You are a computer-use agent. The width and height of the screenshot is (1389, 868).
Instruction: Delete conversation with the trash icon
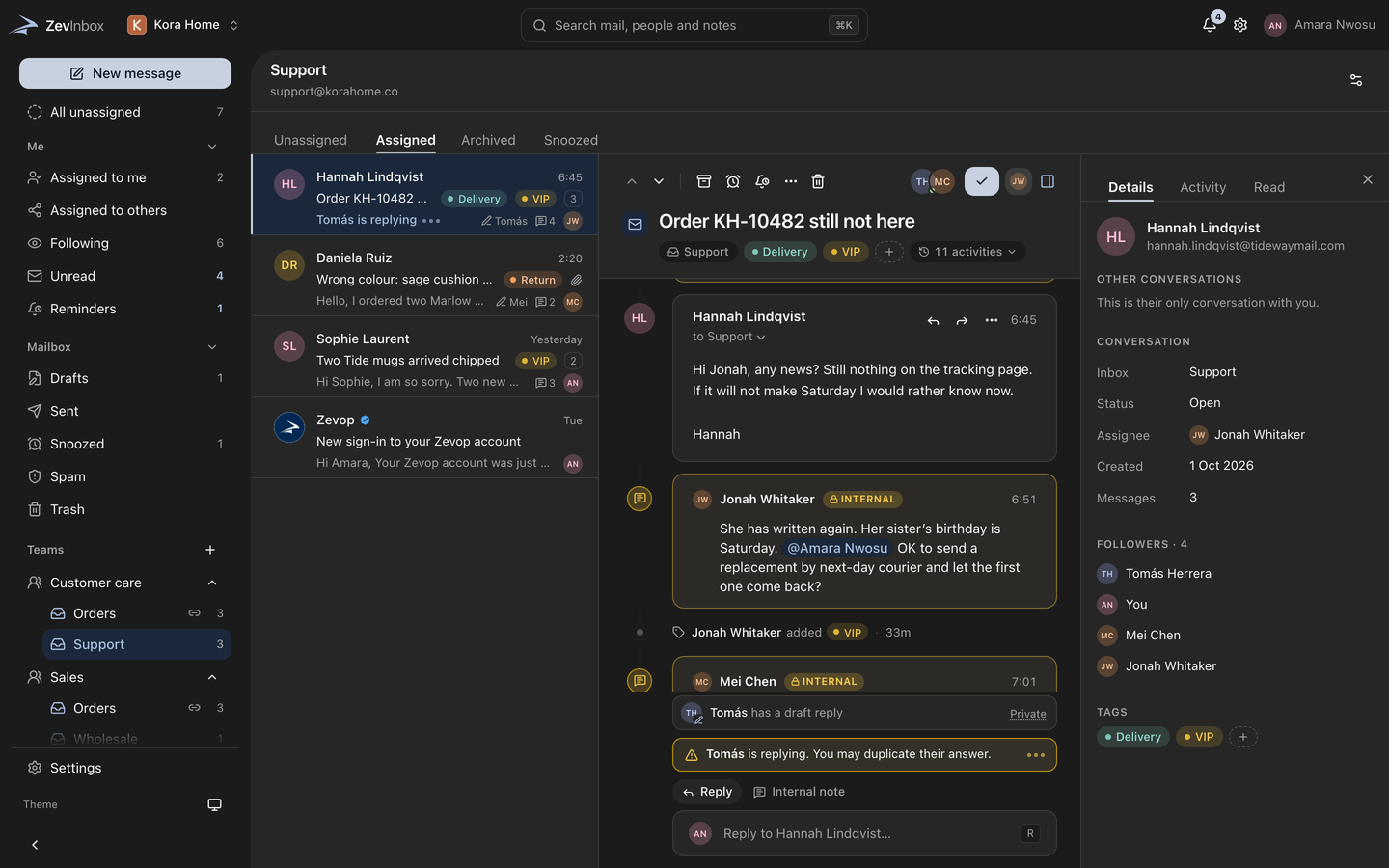tap(818, 181)
